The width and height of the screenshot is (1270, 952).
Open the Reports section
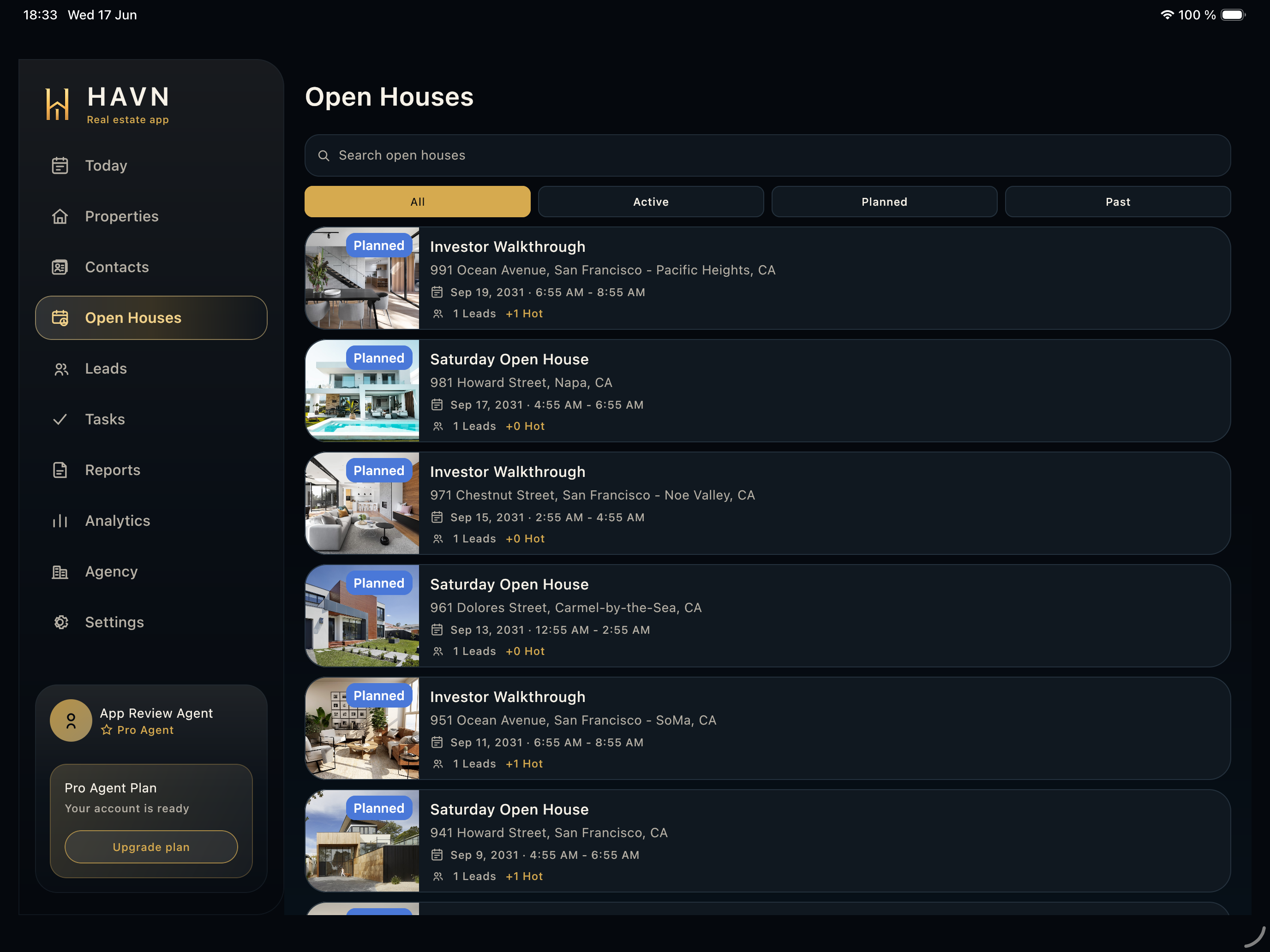(151, 470)
